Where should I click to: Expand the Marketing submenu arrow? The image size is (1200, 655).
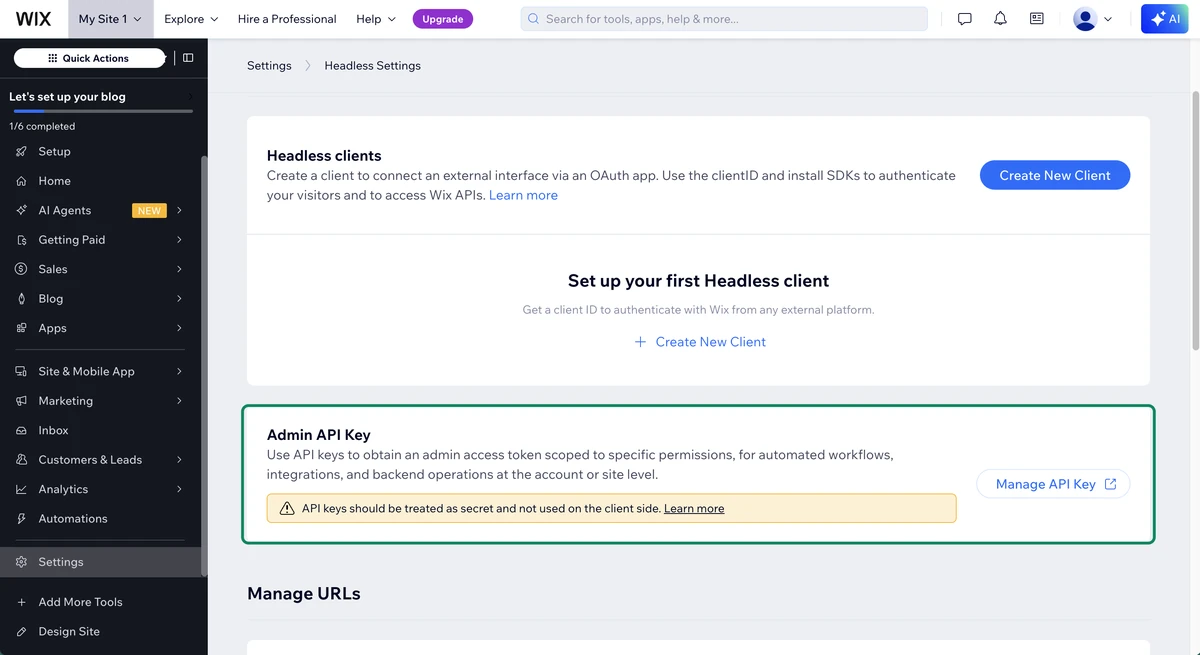click(x=179, y=401)
